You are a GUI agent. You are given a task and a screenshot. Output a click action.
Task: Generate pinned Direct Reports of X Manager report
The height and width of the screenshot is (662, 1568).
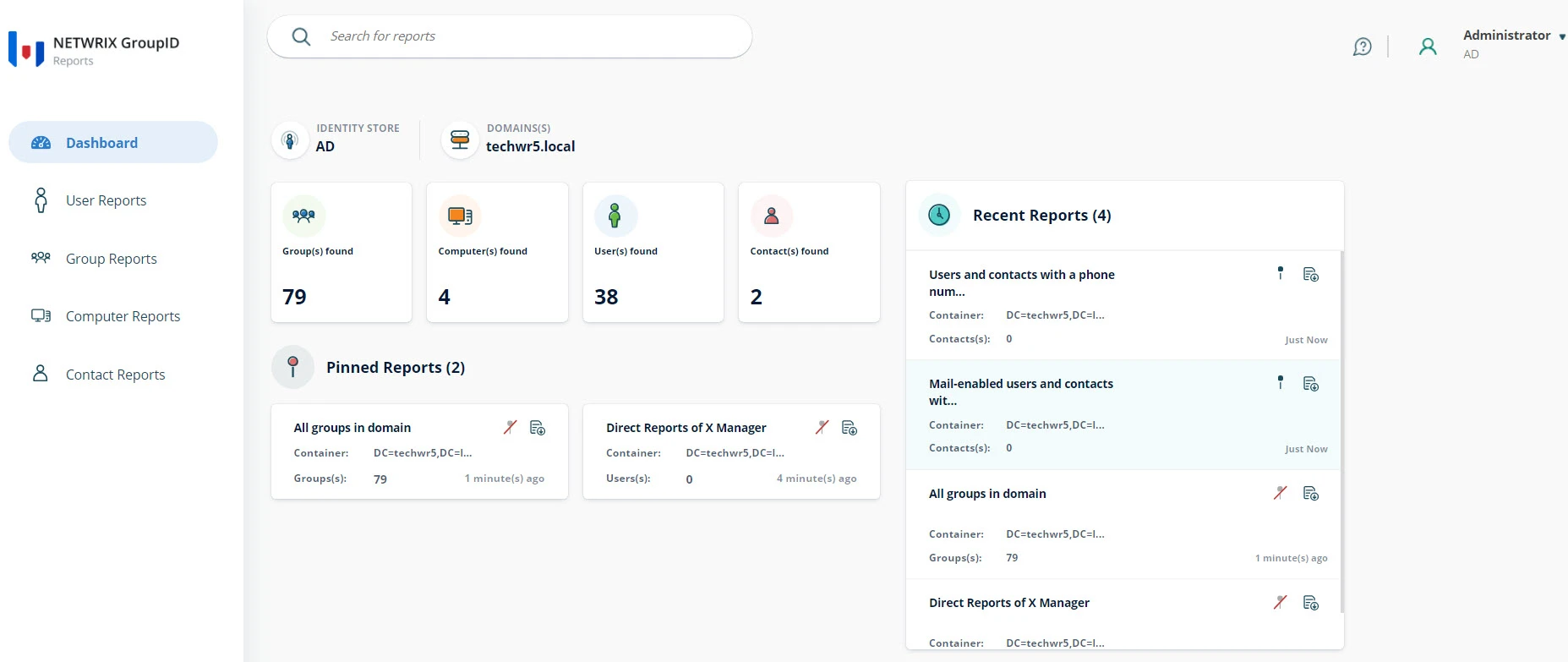pyautogui.click(x=850, y=428)
